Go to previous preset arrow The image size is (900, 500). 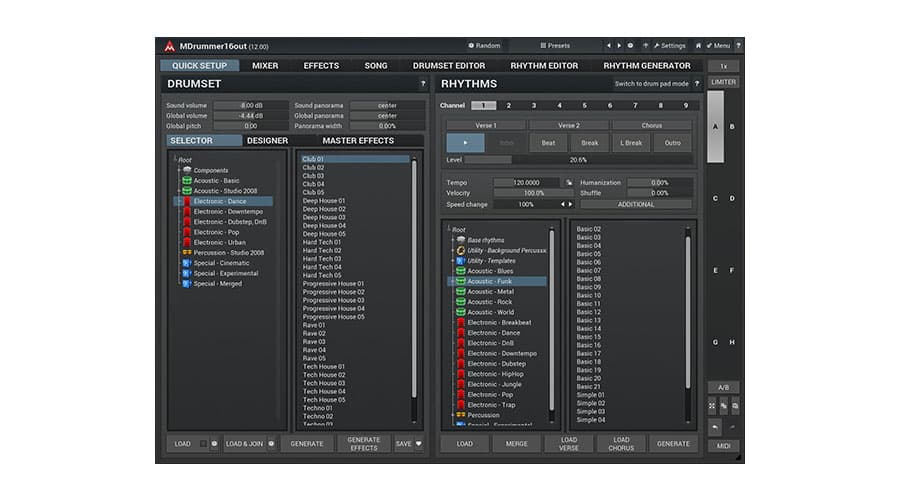pyautogui.click(x=608, y=45)
